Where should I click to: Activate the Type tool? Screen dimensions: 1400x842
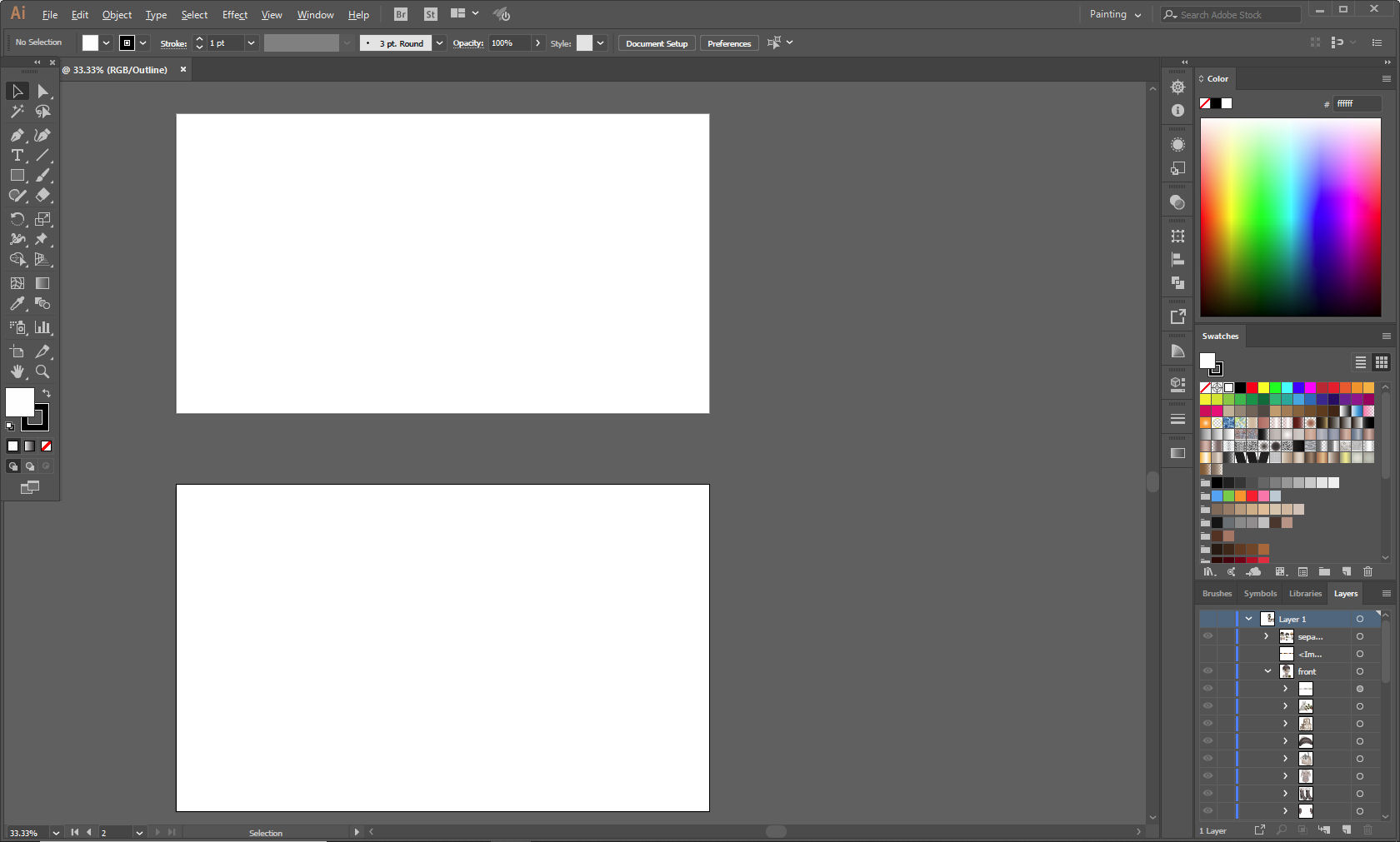[17, 155]
